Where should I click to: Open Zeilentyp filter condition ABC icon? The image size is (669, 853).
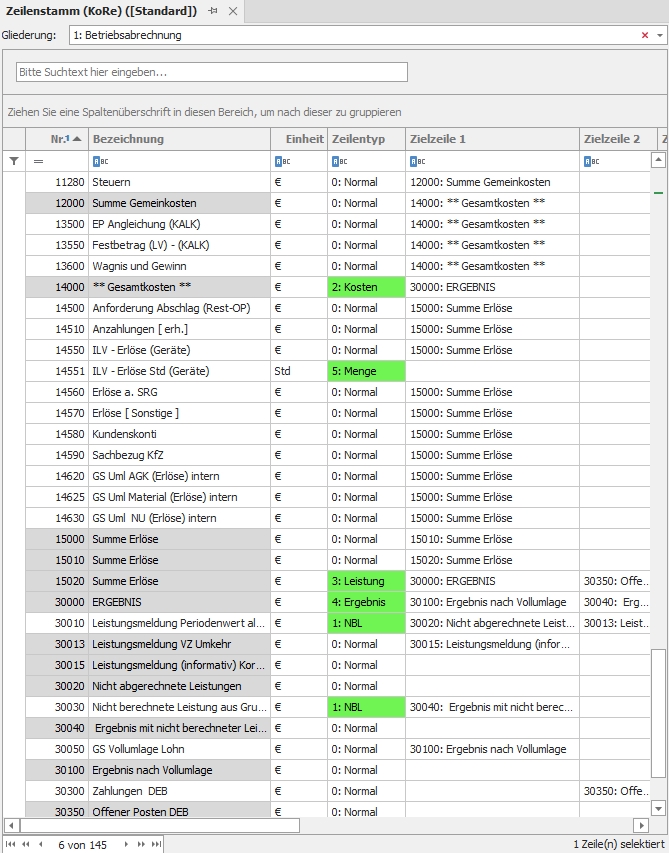pyautogui.click(x=338, y=161)
